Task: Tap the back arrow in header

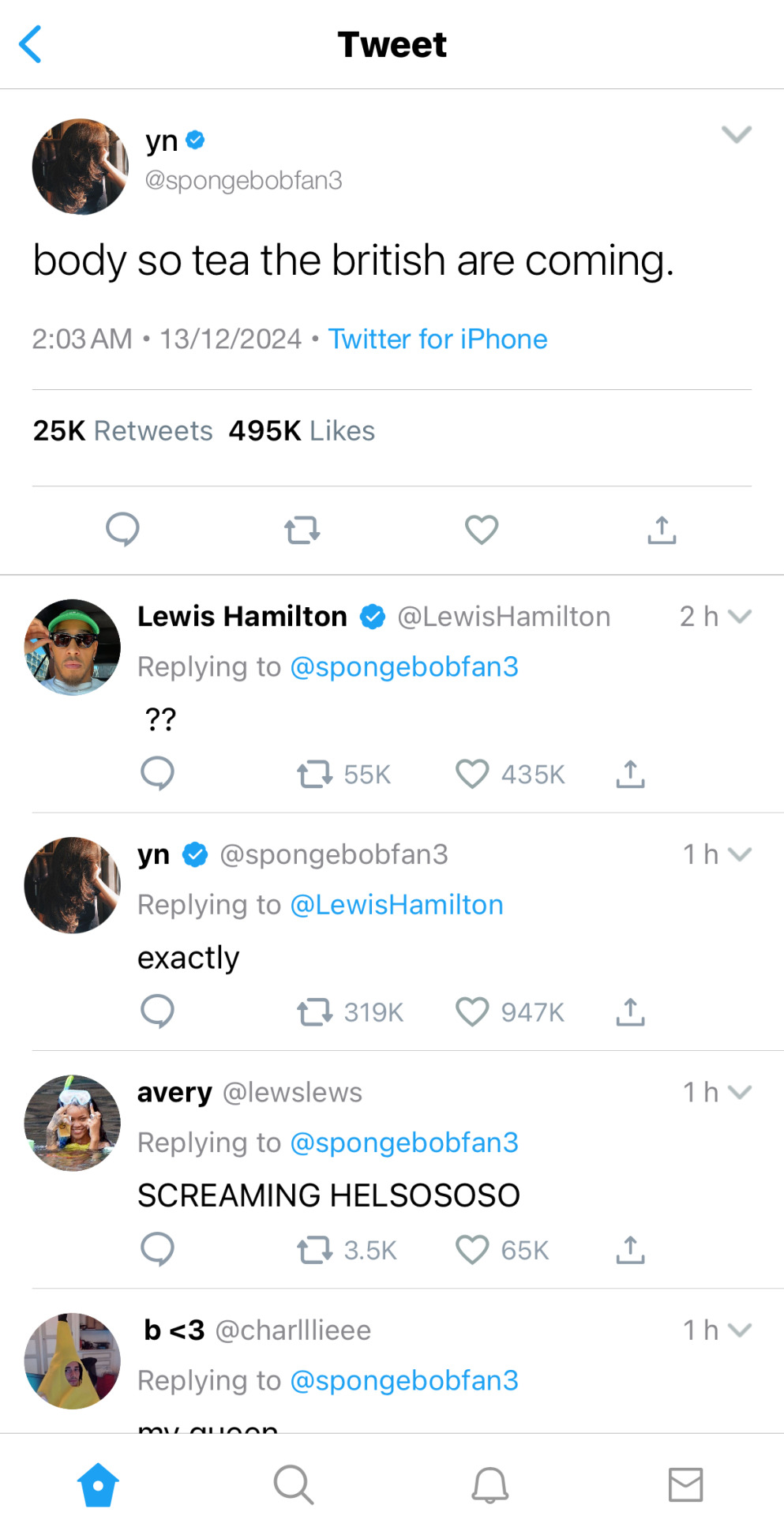Action: pyautogui.click(x=30, y=44)
